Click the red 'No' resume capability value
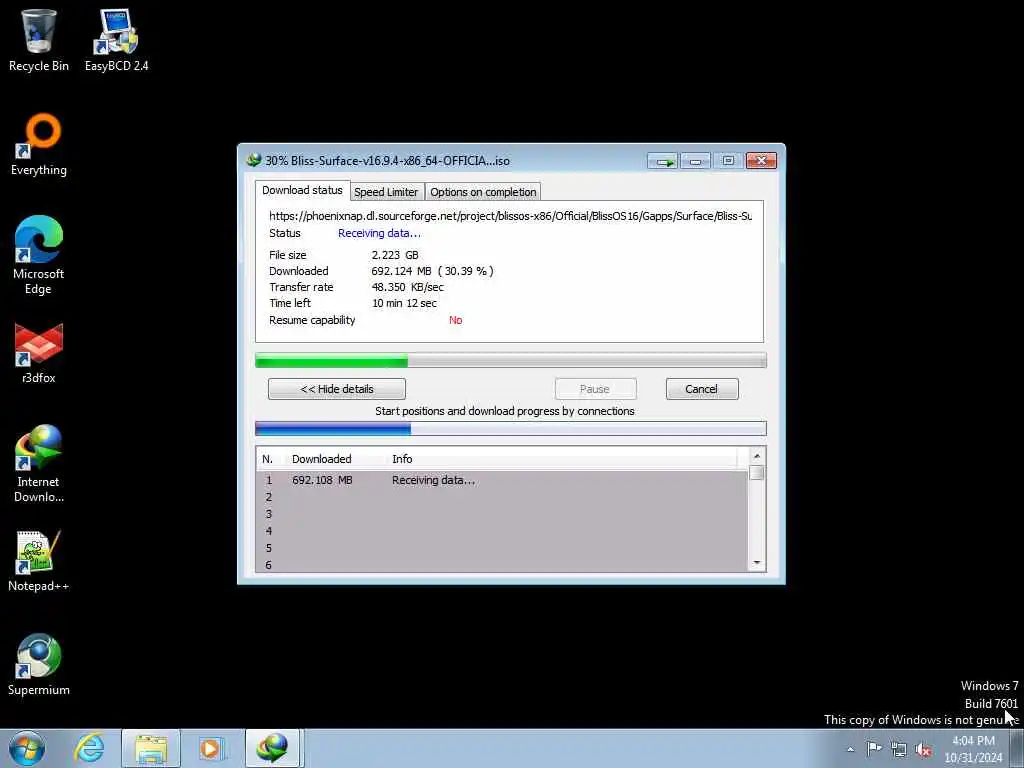The image size is (1024, 768). [x=456, y=320]
